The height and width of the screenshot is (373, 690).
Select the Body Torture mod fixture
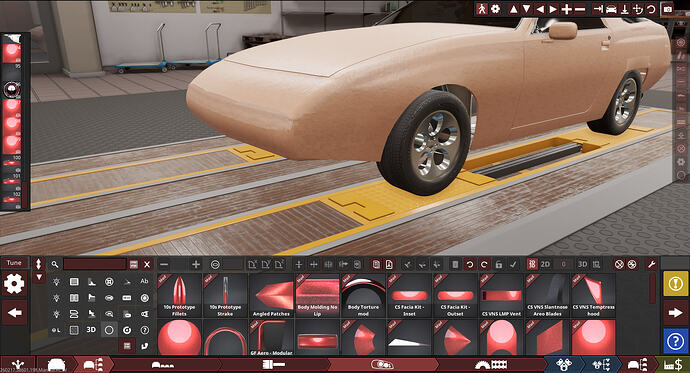(x=363, y=295)
